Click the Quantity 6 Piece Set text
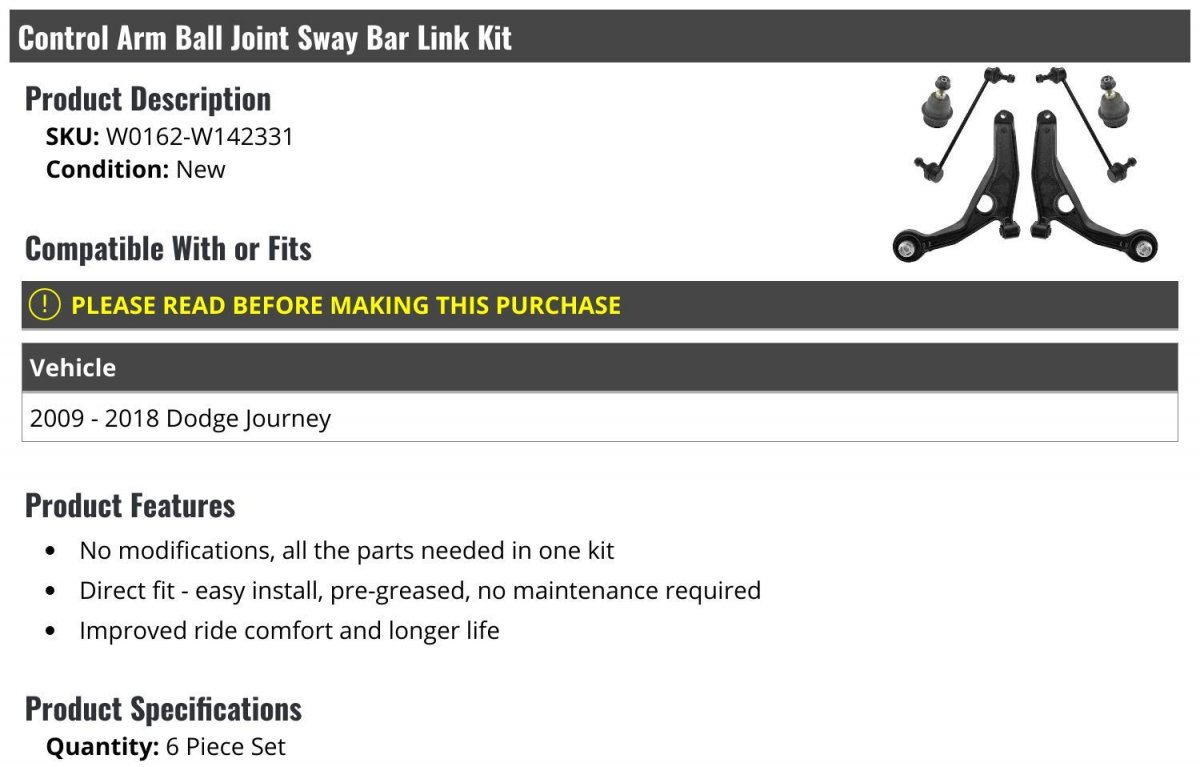 pos(166,746)
